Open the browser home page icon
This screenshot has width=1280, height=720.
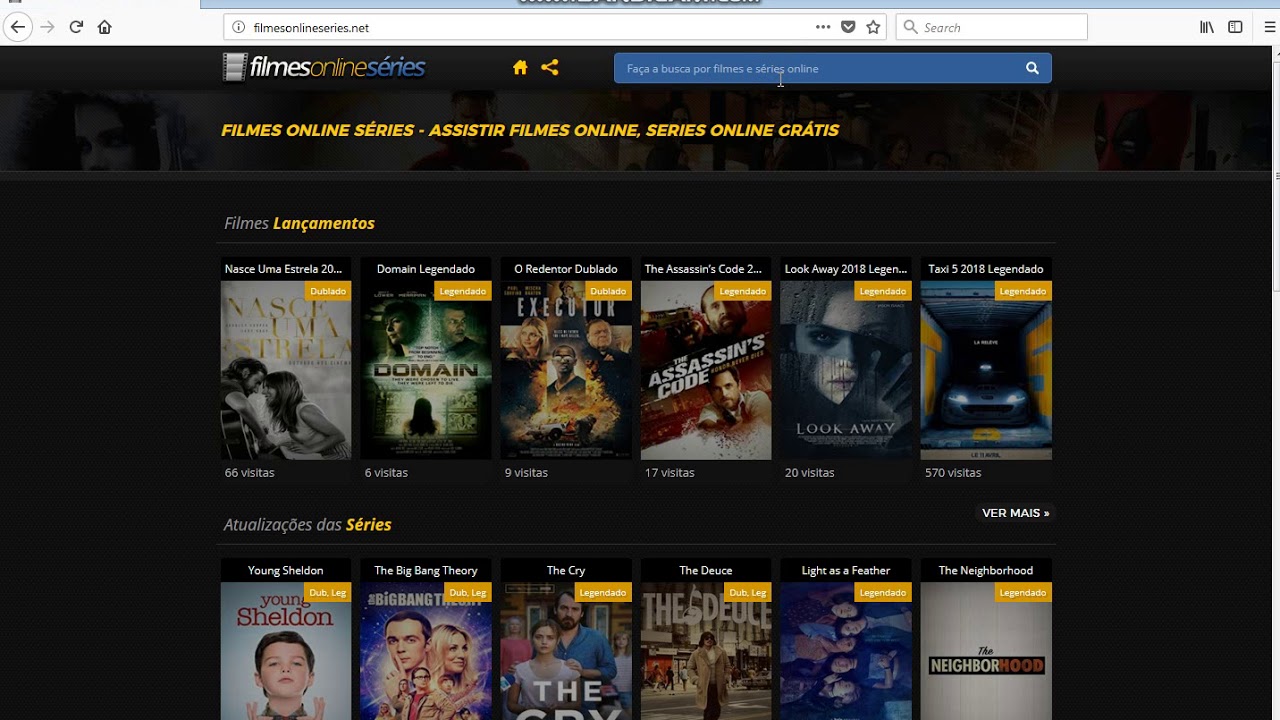pyautogui.click(x=105, y=27)
